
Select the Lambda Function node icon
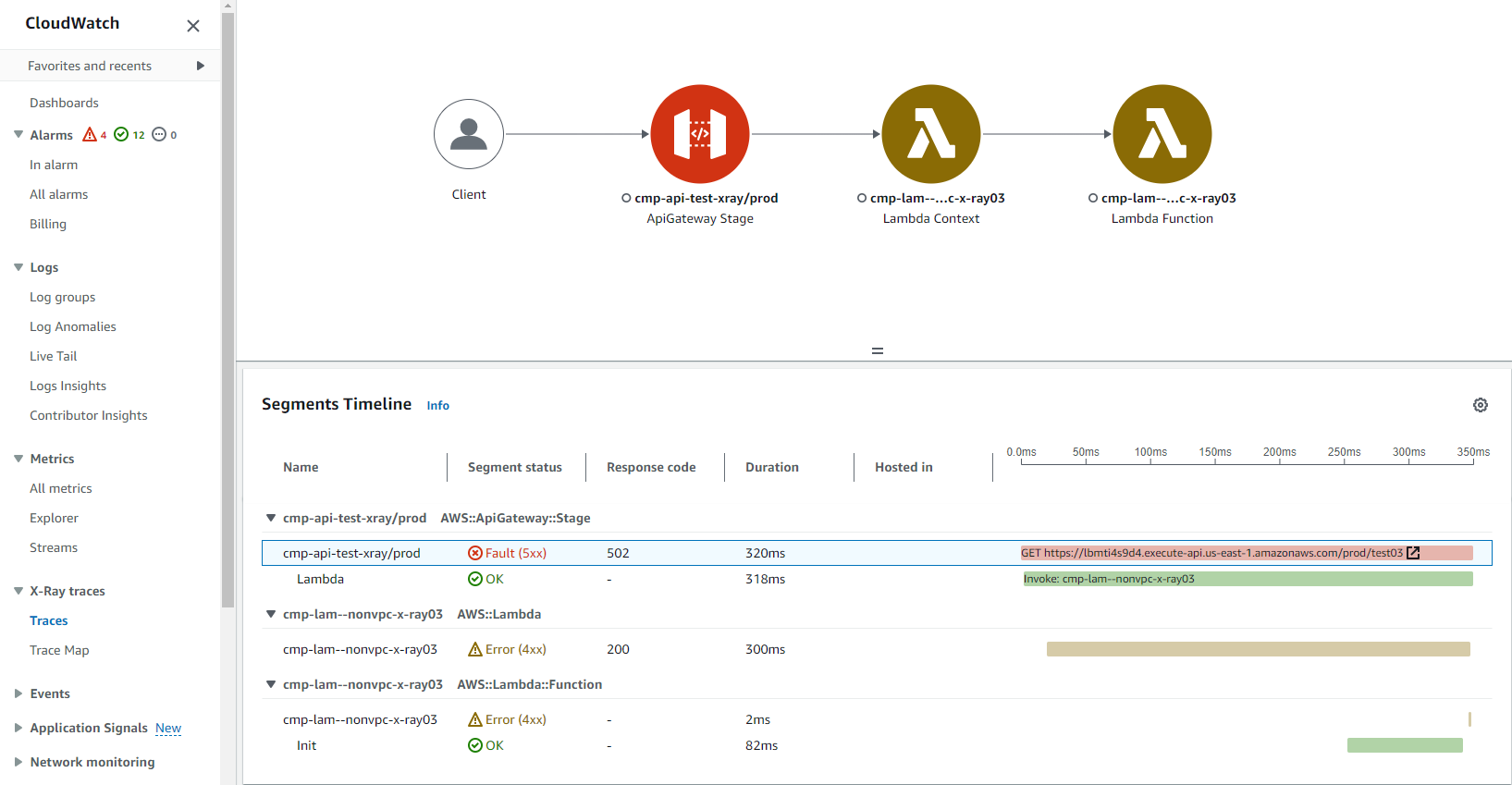(1162, 134)
